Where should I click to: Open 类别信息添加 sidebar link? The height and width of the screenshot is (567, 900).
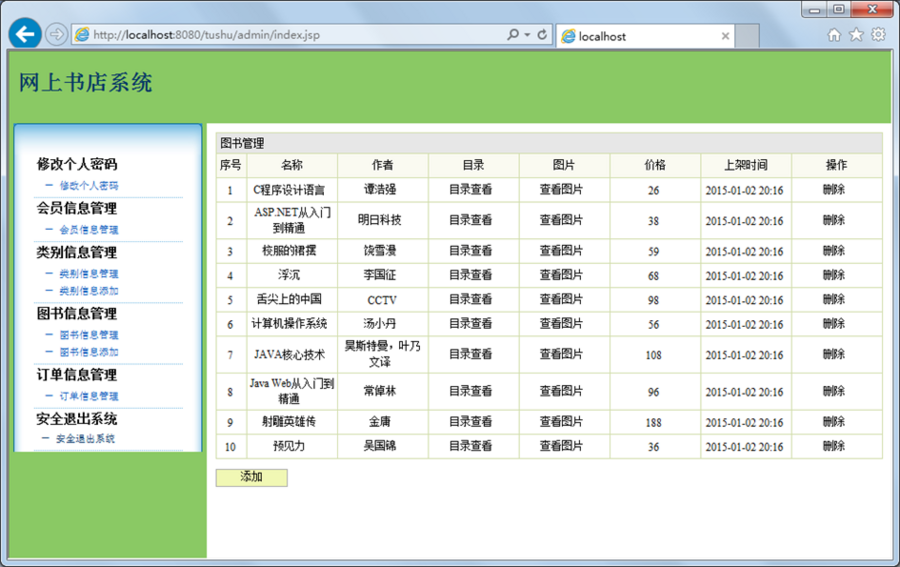[89, 291]
